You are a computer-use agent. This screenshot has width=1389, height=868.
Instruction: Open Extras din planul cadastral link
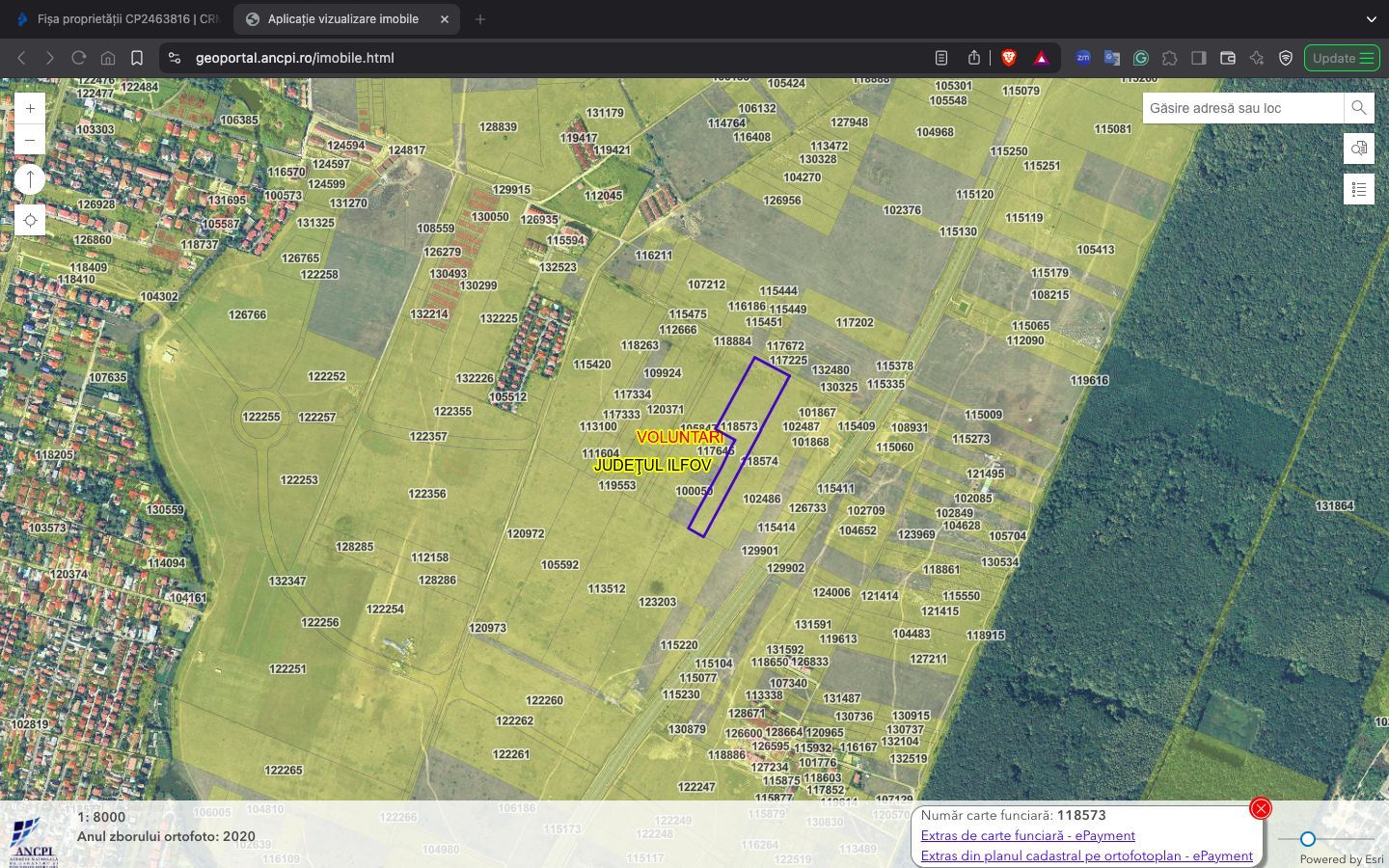point(1086,855)
